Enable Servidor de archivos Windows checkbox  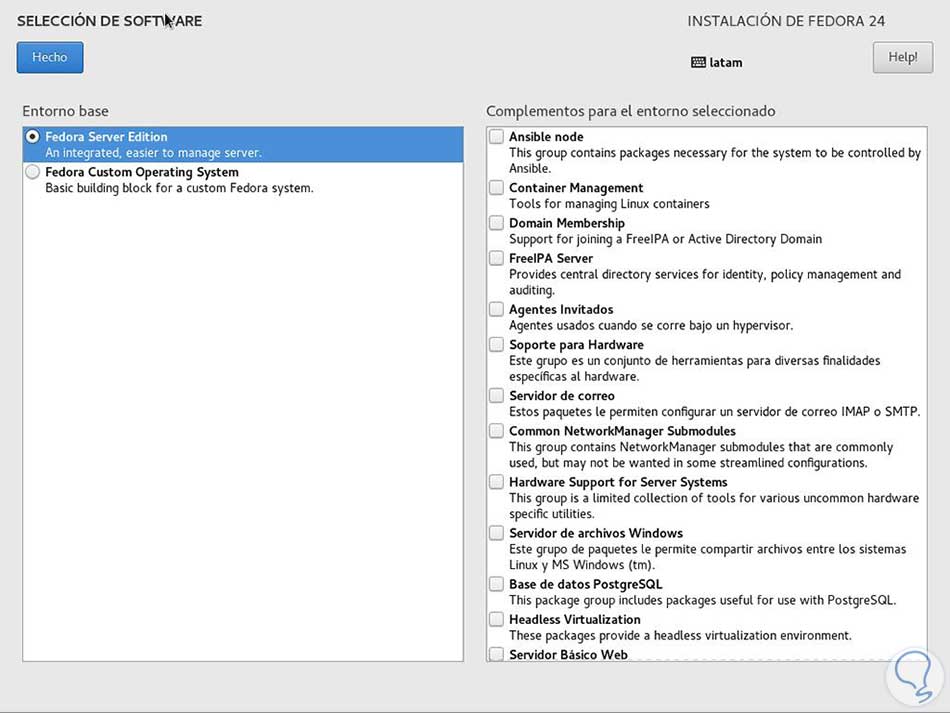coord(496,533)
